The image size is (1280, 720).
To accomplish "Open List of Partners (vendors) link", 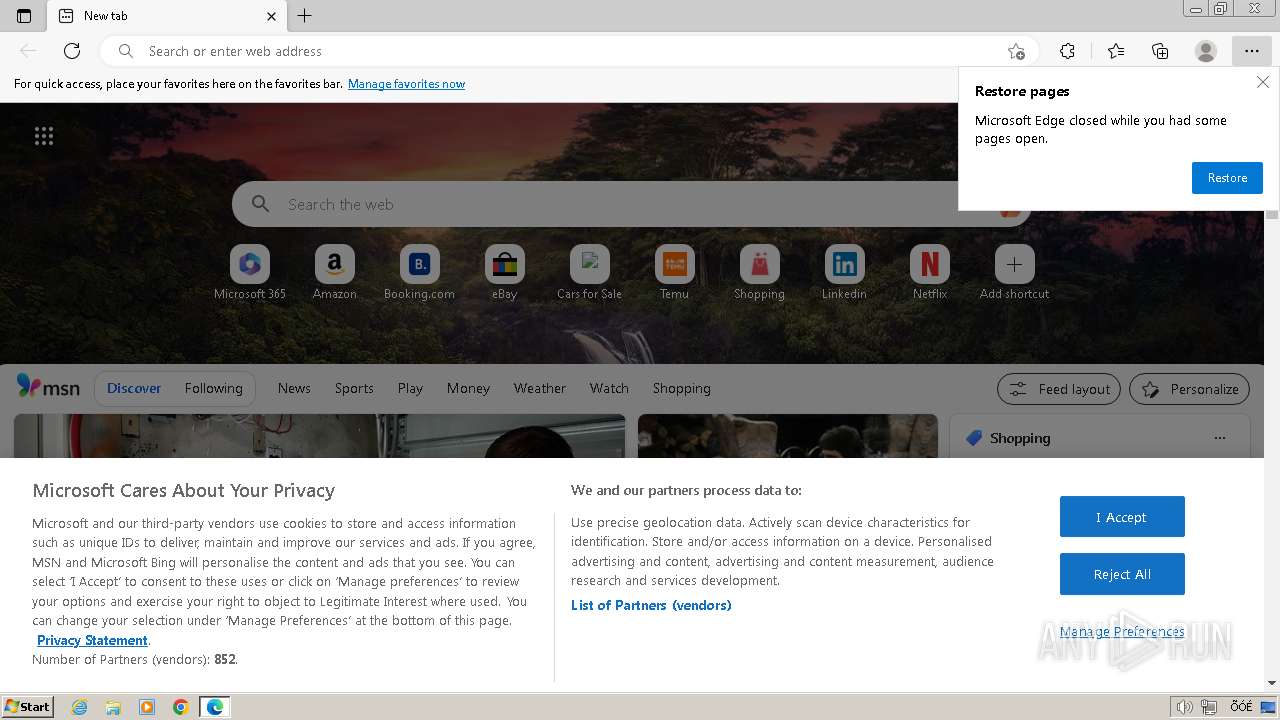I will 651,605.
